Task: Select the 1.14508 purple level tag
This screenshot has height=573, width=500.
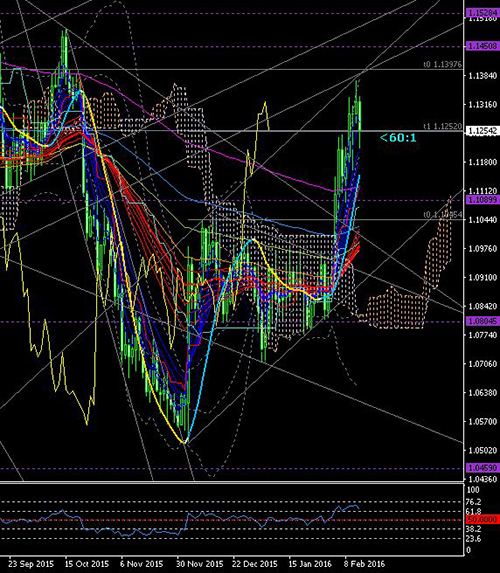Action: pos(483,46)
